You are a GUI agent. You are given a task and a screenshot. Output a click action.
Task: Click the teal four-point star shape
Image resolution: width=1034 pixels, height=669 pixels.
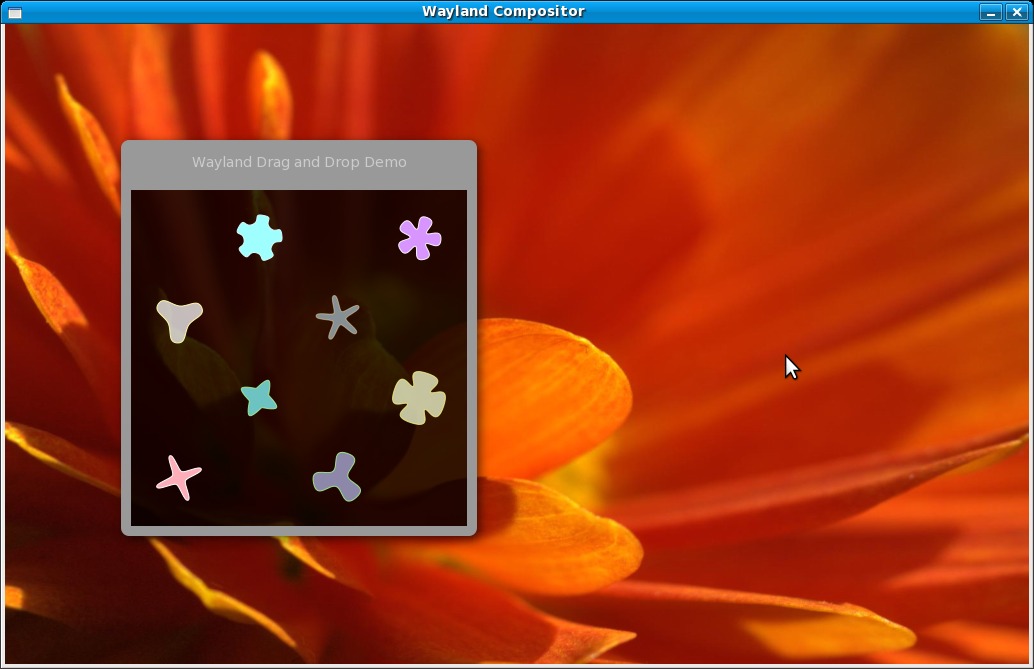(x=259, y=398)
